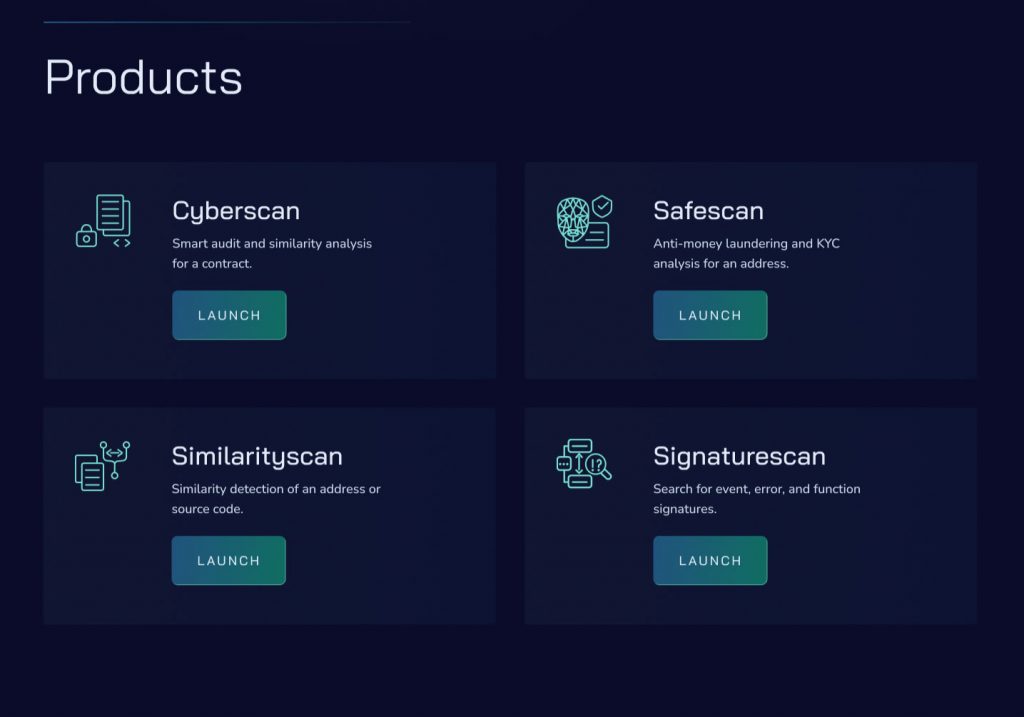Launch the Similarityscan product
The image size is (1024, 717).
click(x=229, y=560)
